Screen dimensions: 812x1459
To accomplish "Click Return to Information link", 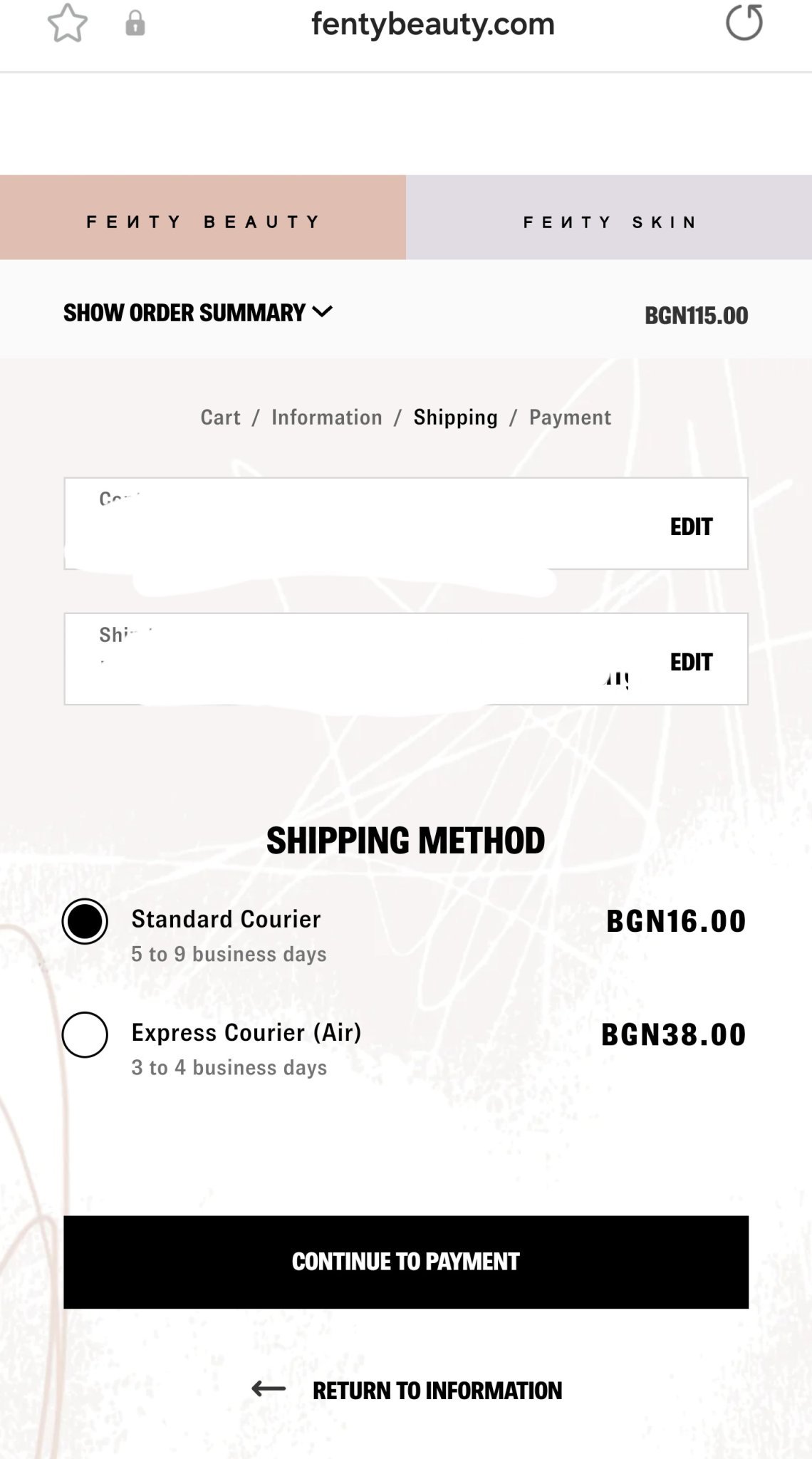I will pyautogui.click(x=437, y=1390).
